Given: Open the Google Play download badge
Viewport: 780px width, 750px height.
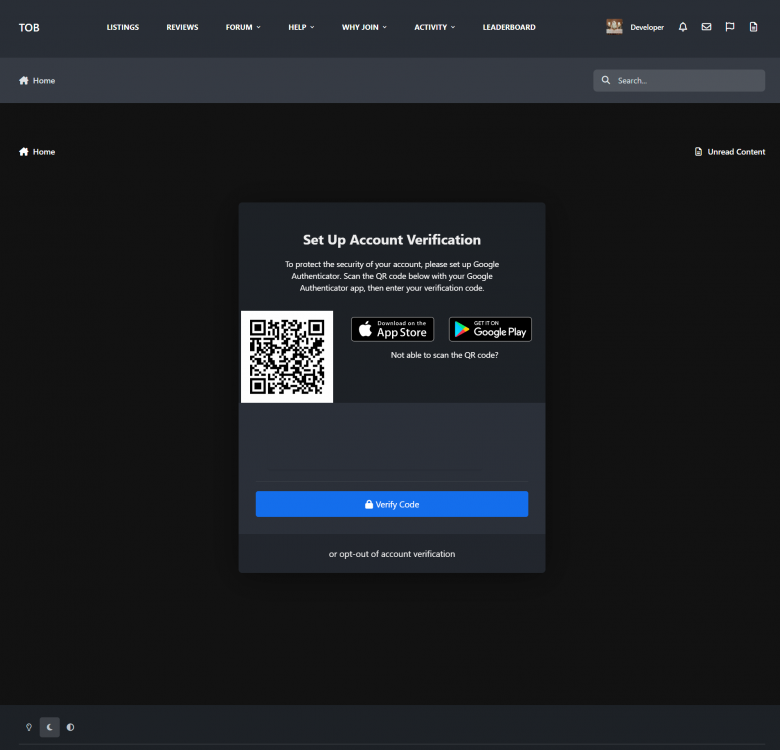Looking at the screenshot, I should 490,329.
